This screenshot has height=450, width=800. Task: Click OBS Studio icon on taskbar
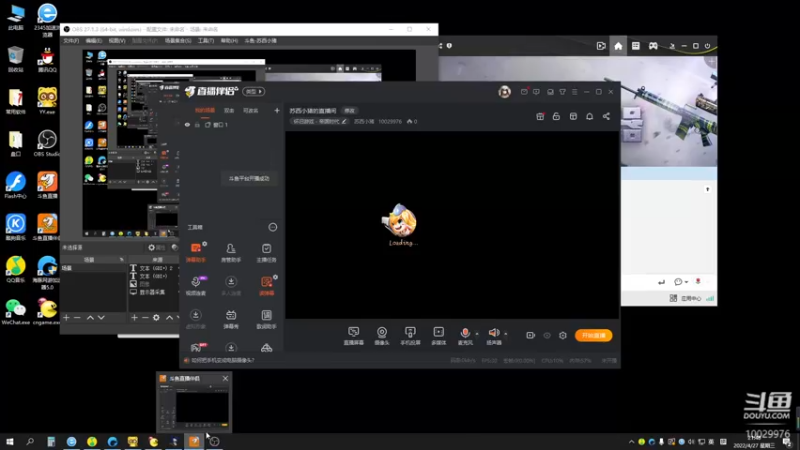pos(214,441)
